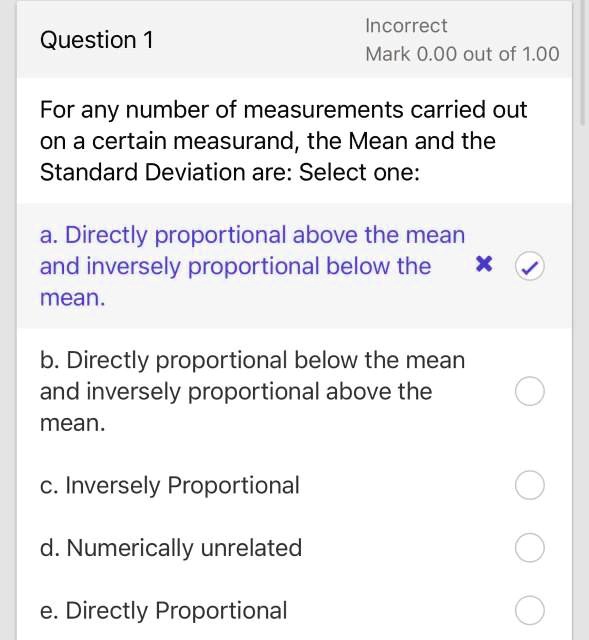Viewport: 589px width, 640px height.
Task: Click the Incorrect status label
Action: click(406, 26)
